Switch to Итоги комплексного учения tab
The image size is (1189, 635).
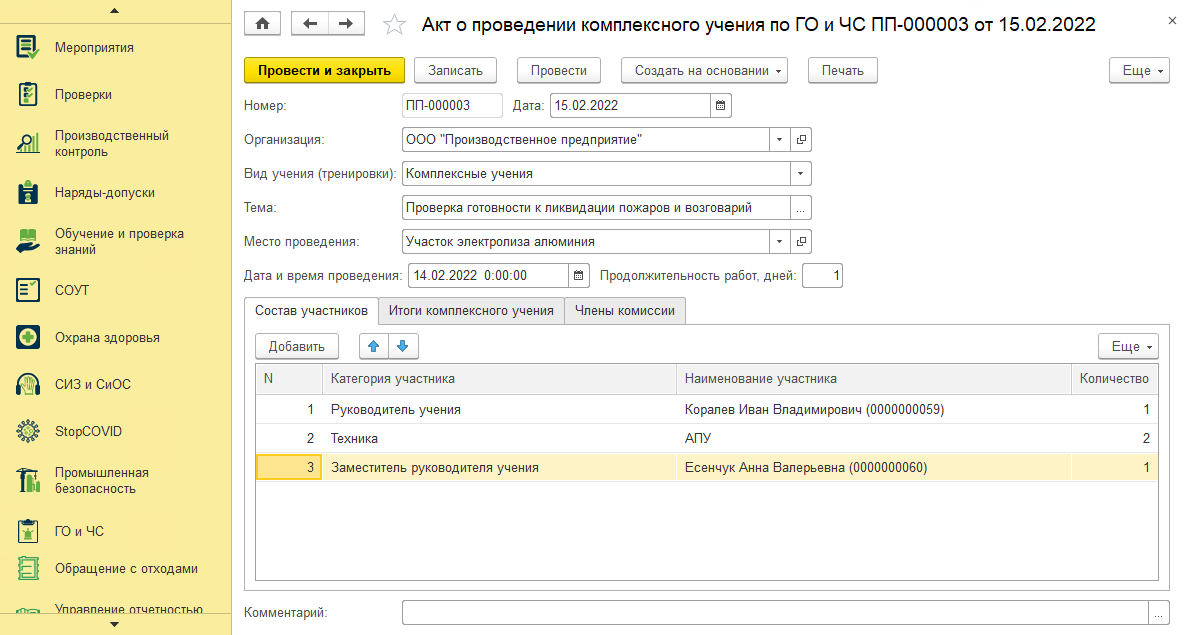point(471,310)
